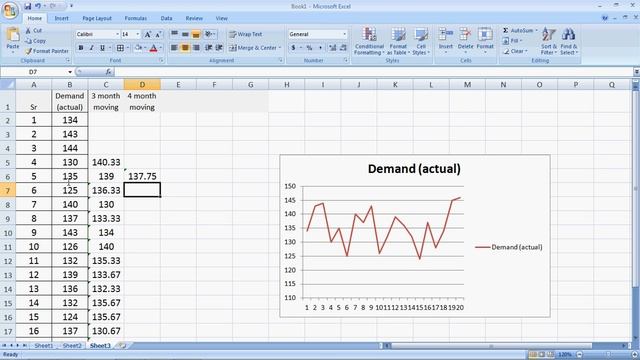Viewport: 640px width, 360px height.
Task: Switch to the Data tab
Action: click(166, 18)
